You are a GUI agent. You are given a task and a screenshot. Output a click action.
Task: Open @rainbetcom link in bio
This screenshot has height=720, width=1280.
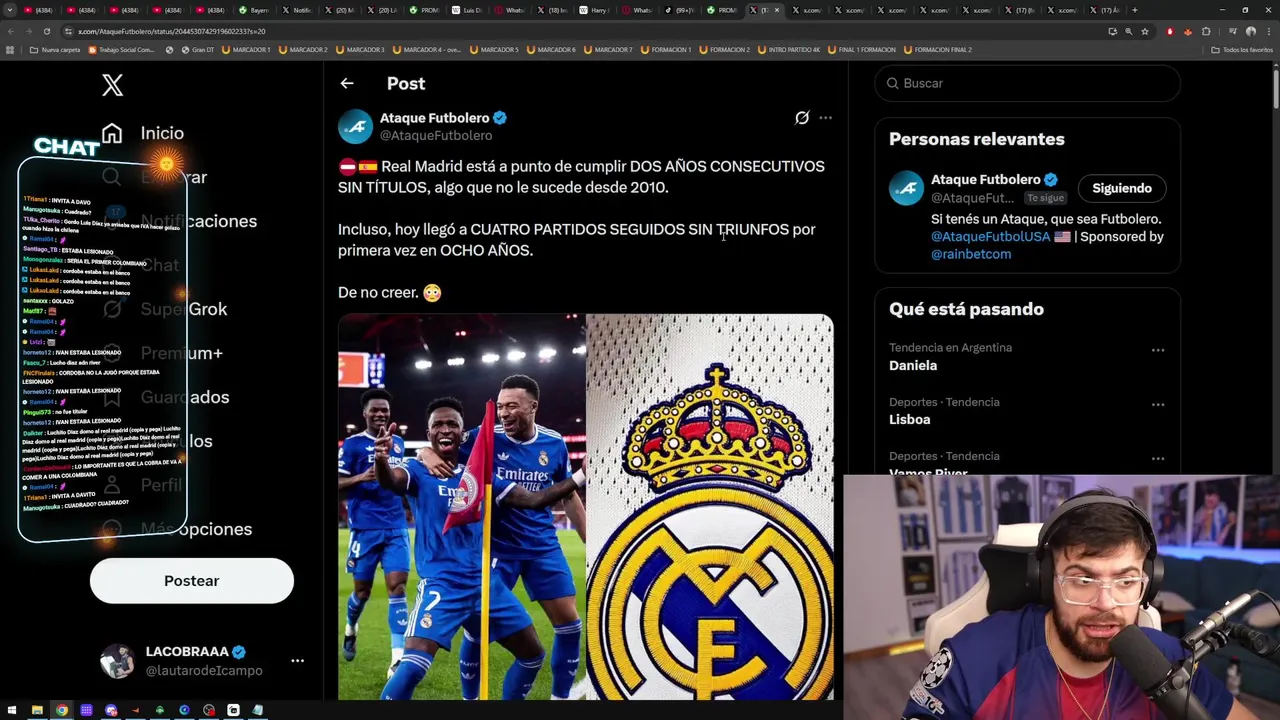click(x=971, y=254)
